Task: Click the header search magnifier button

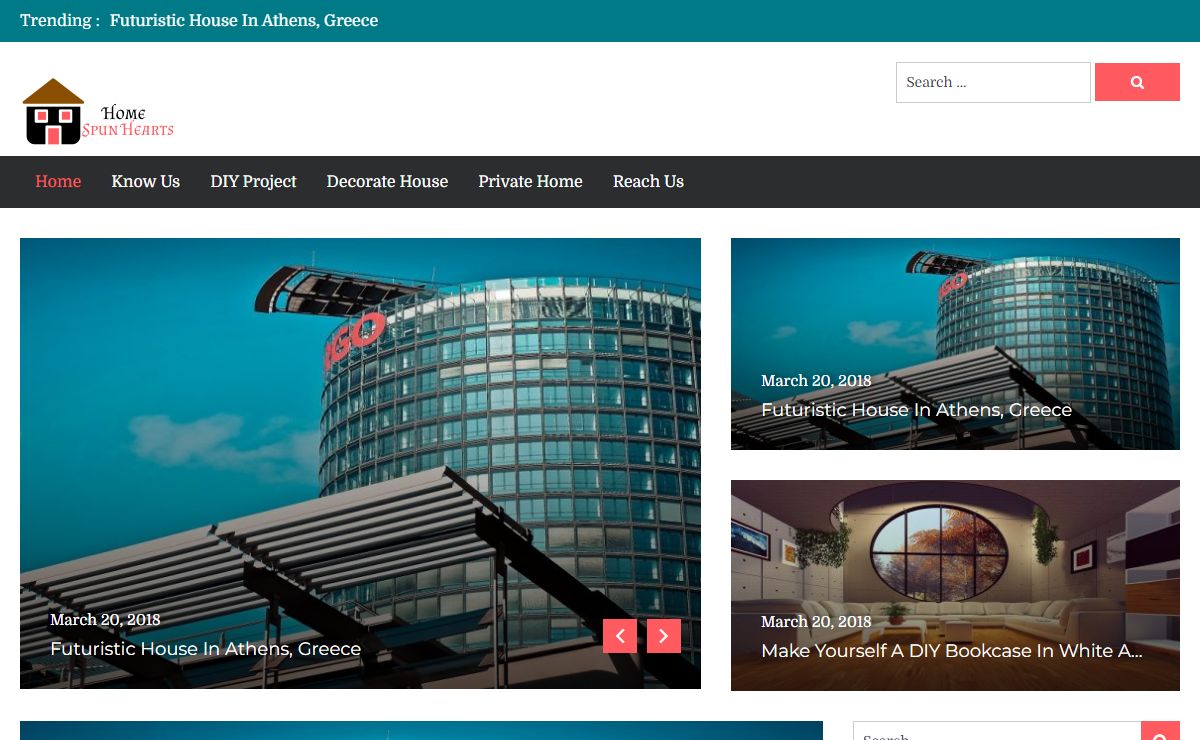Action: pyautogui.click(x=1137, y=82)
